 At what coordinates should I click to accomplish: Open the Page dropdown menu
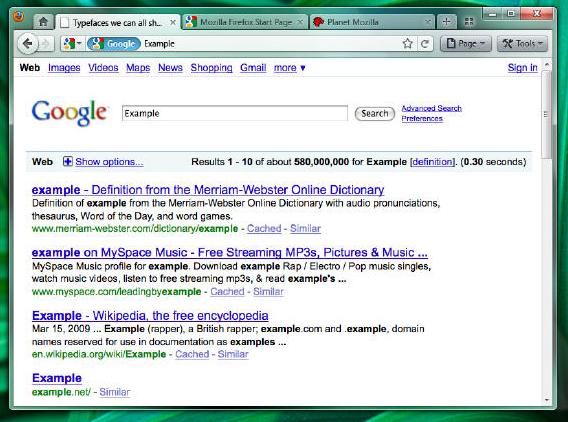click(466, 44)
